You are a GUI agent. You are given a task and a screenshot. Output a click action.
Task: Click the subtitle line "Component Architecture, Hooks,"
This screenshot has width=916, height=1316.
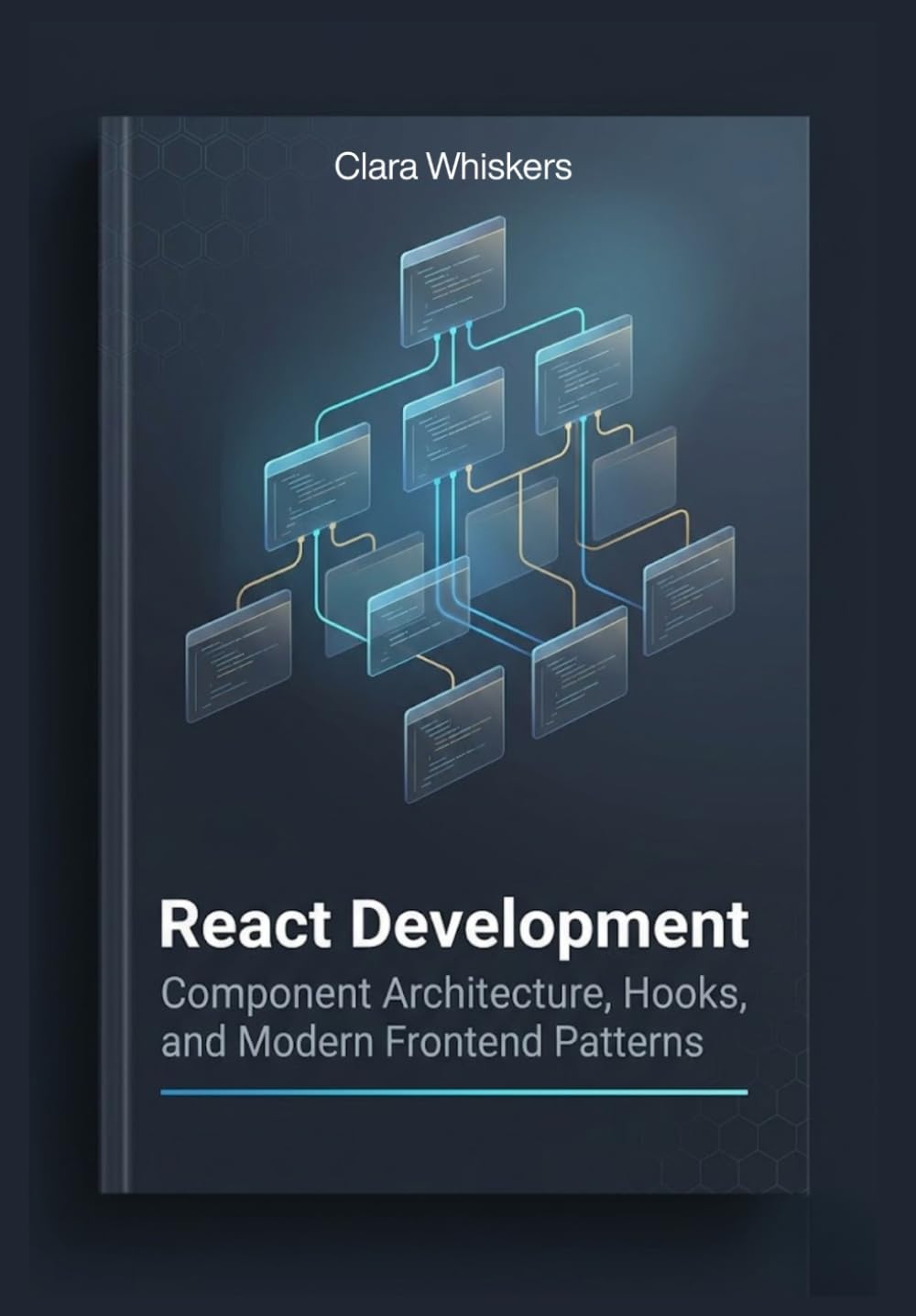pos(454,994)
